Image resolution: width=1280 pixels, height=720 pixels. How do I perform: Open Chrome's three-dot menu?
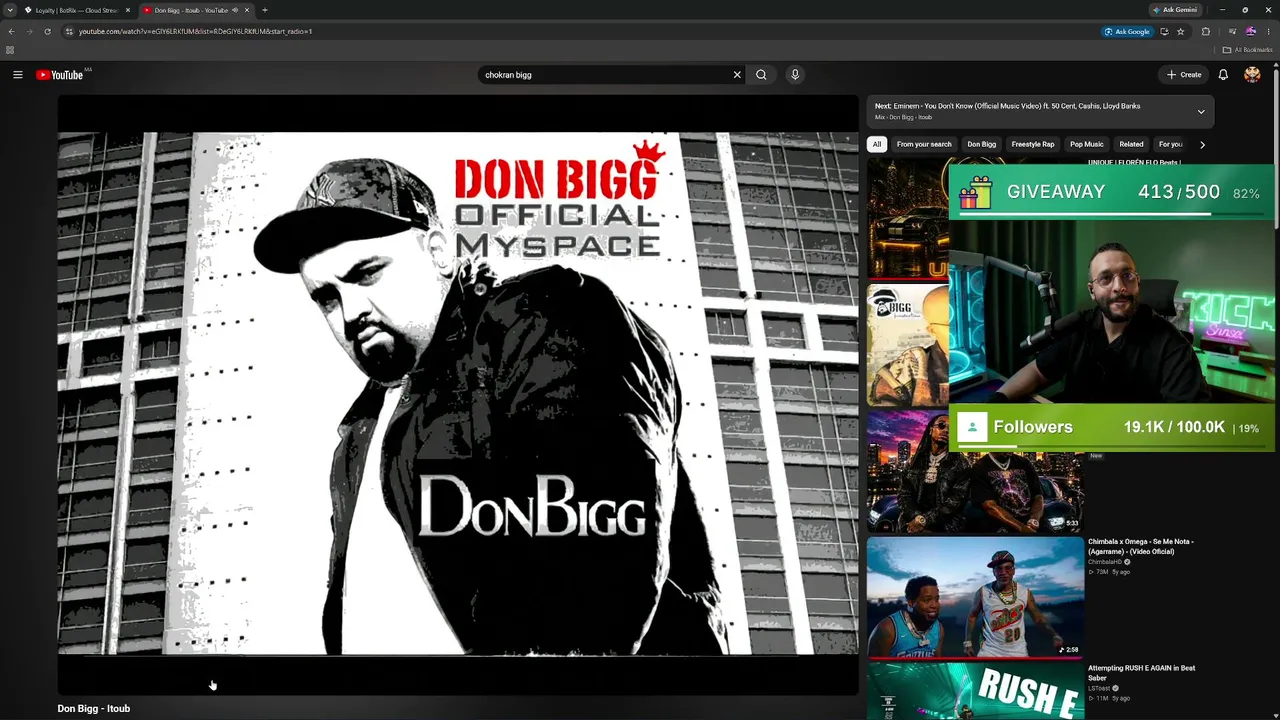click(1268, 31)
